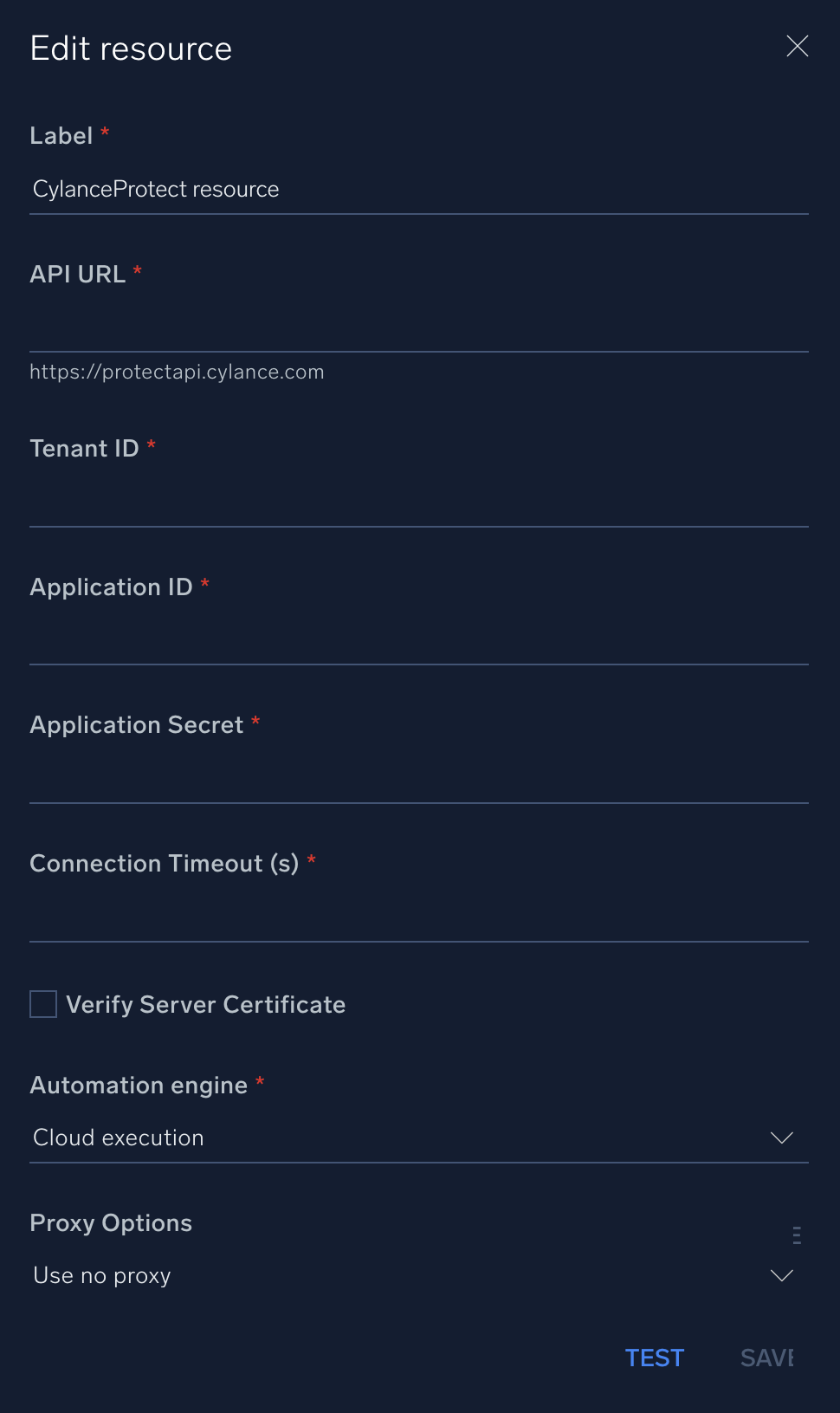This screenshot has height=1413, width=840.
Task: Click the SAVE button
Action: (x=766, y=1358)
